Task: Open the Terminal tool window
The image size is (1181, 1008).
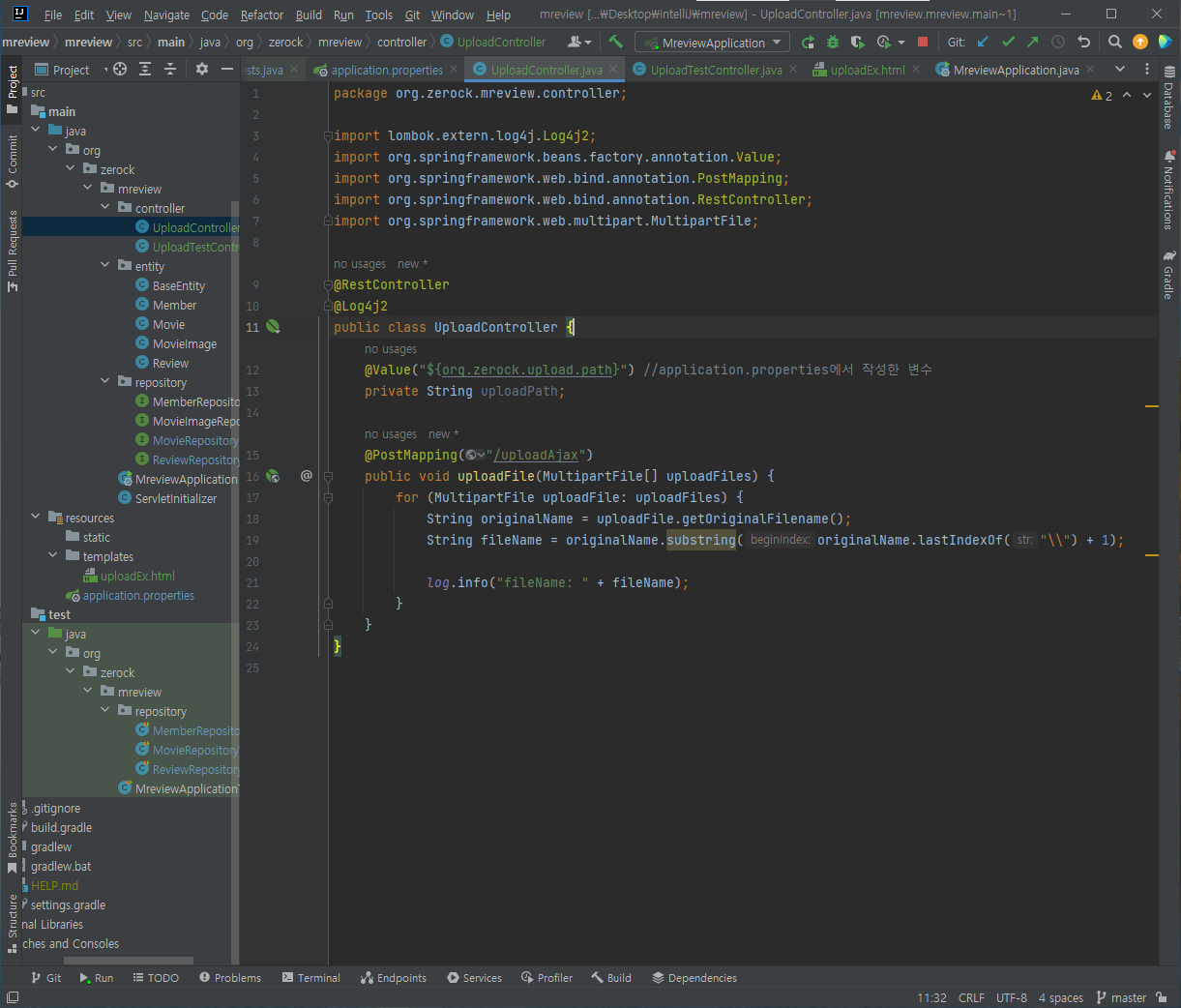Action: click(x=310, y=978)
